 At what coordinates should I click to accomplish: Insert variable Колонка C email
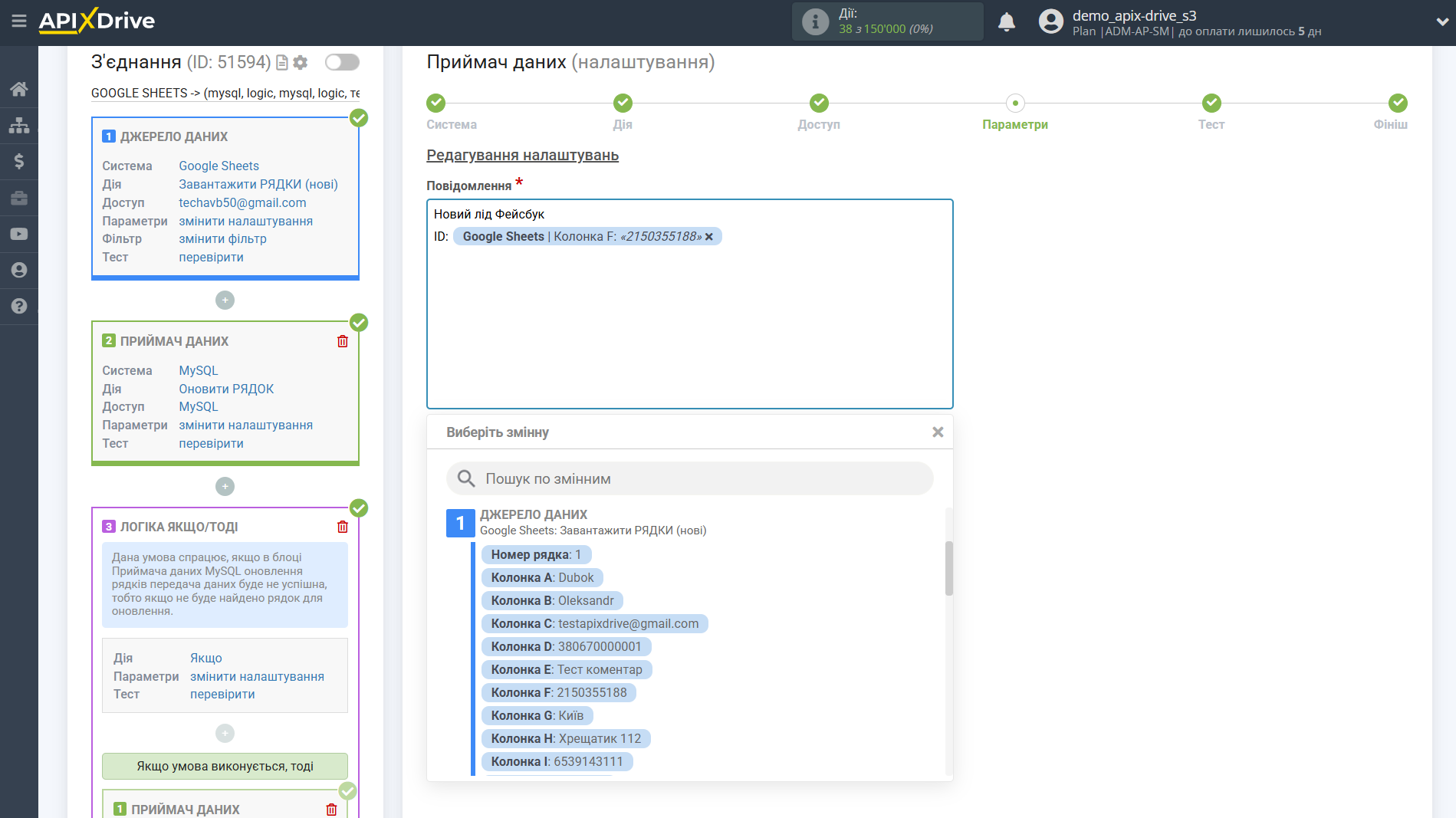coord(594,623)
